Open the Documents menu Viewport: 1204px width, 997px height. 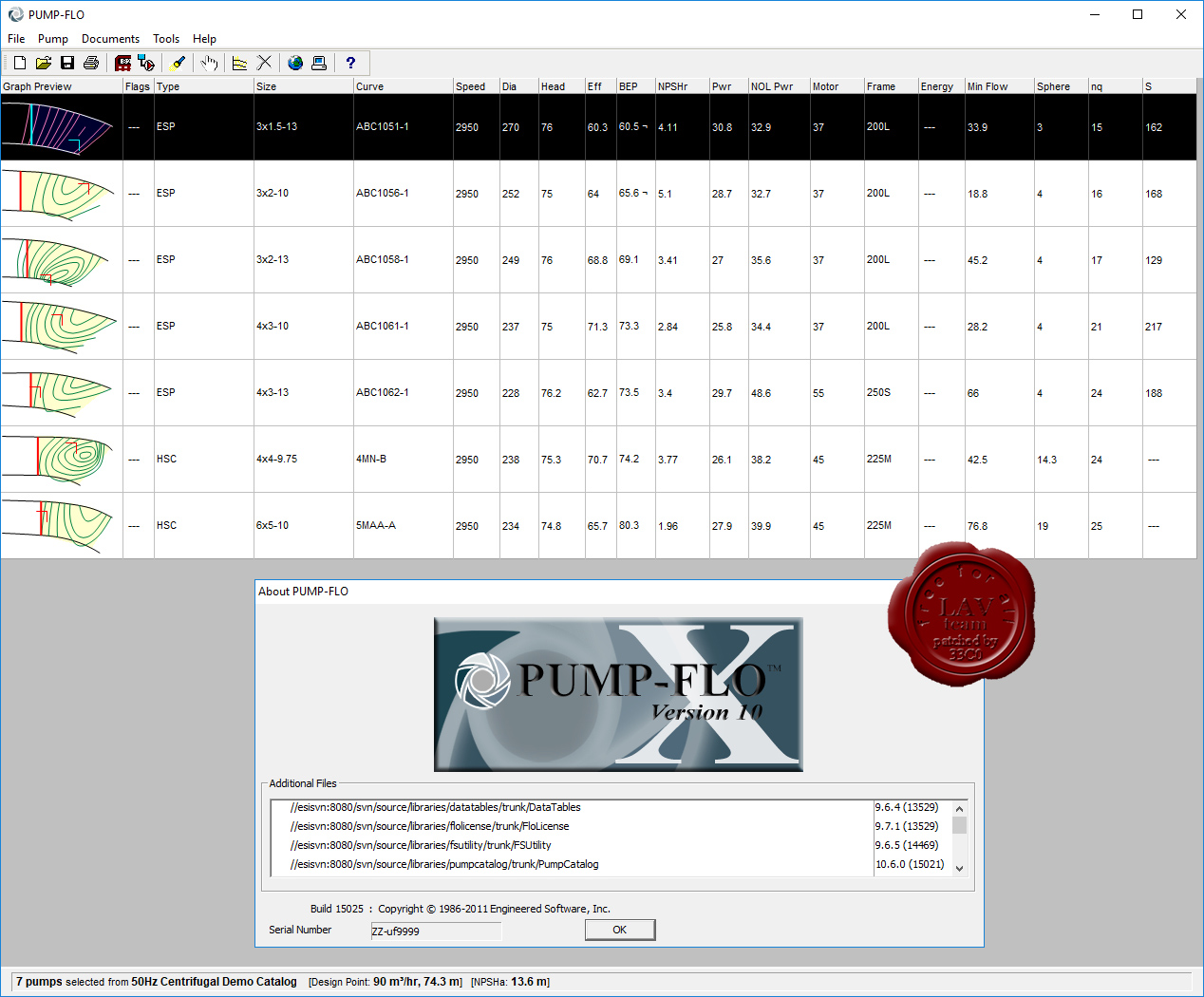110,39
